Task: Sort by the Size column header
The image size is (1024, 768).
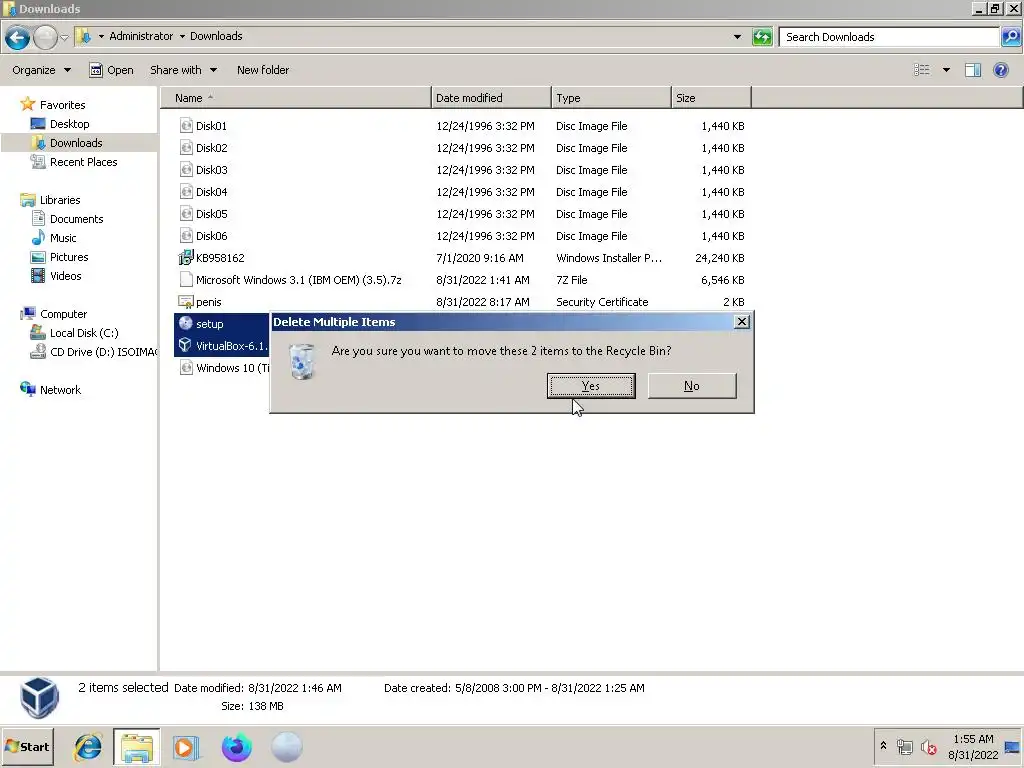Action: 711,98
